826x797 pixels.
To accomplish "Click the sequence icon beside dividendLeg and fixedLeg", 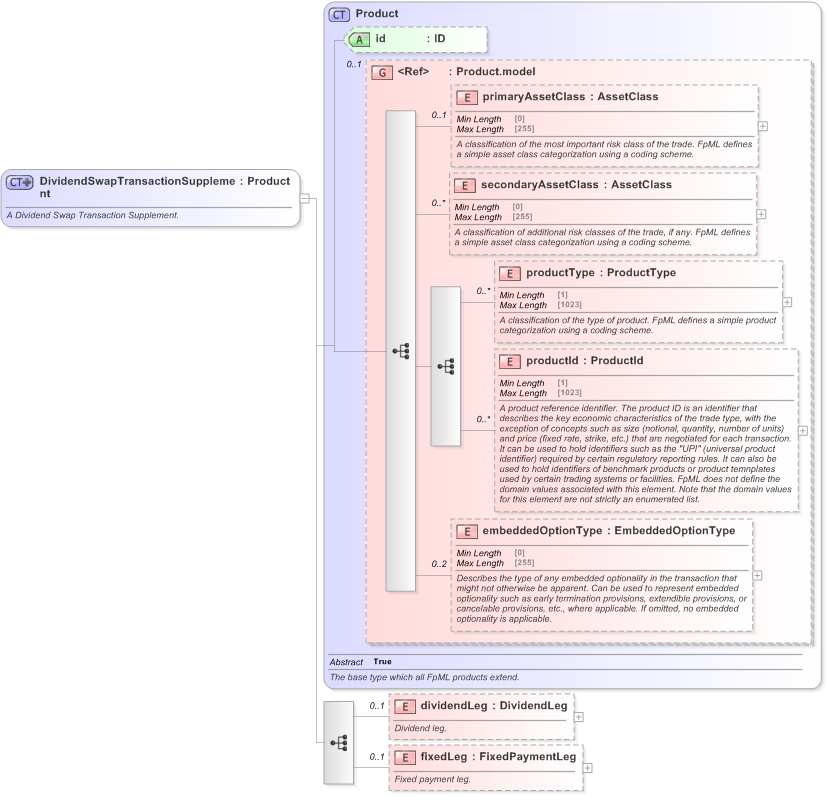I will click(x=339, y=743).
